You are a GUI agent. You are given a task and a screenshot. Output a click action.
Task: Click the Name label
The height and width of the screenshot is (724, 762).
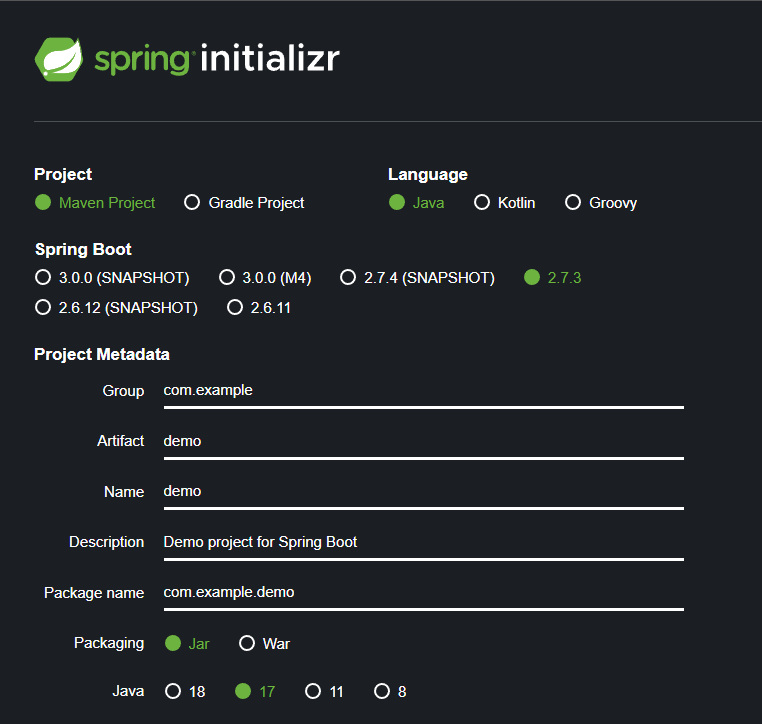click(x=124, y=492)
